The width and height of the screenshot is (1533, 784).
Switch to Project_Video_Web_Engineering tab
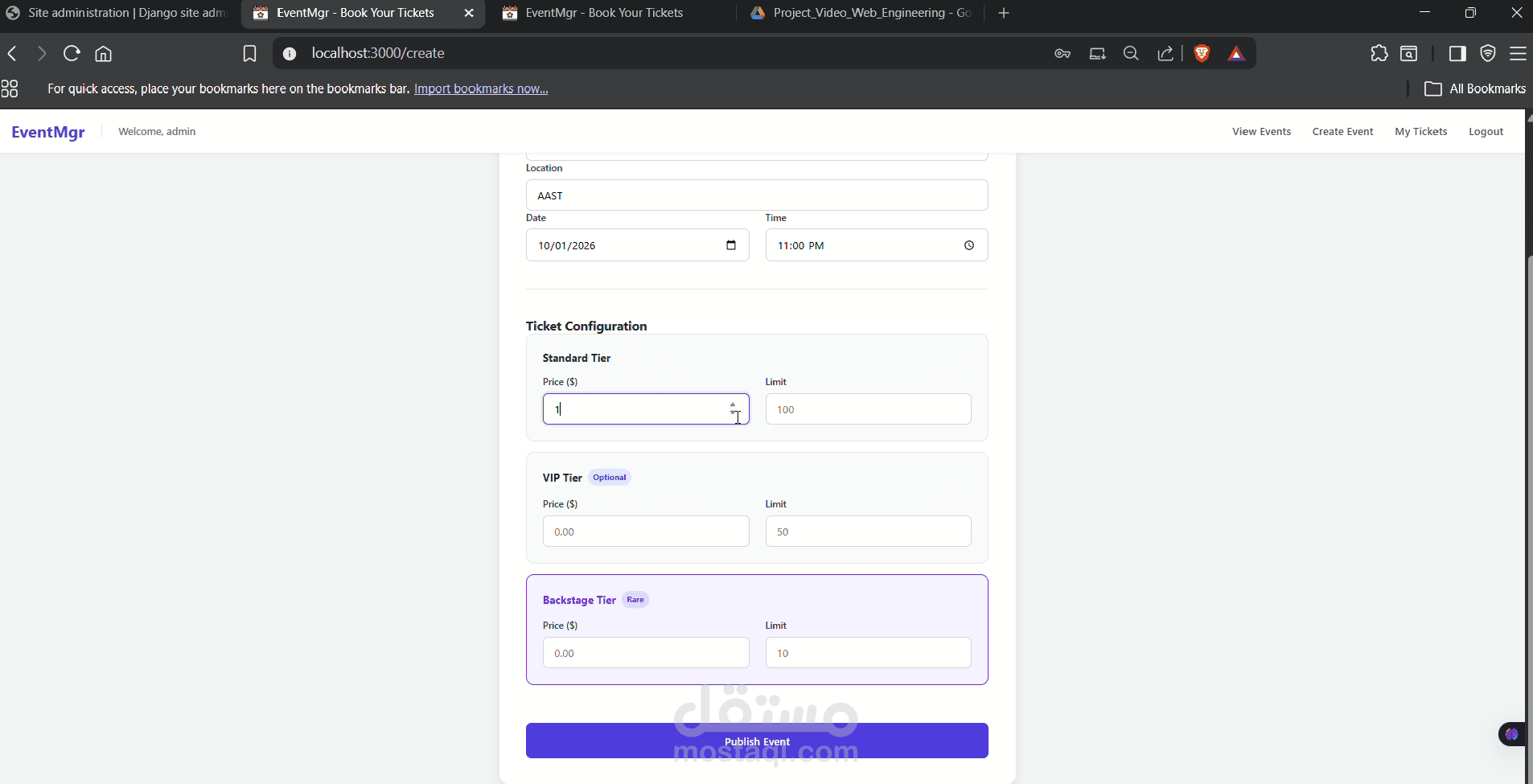861,13
